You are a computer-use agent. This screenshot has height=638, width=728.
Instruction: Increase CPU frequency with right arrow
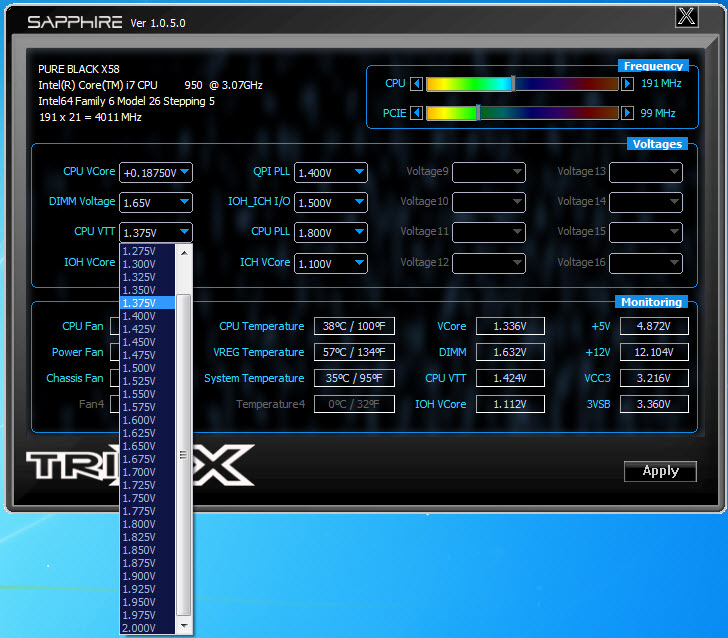tap(627, 84)
